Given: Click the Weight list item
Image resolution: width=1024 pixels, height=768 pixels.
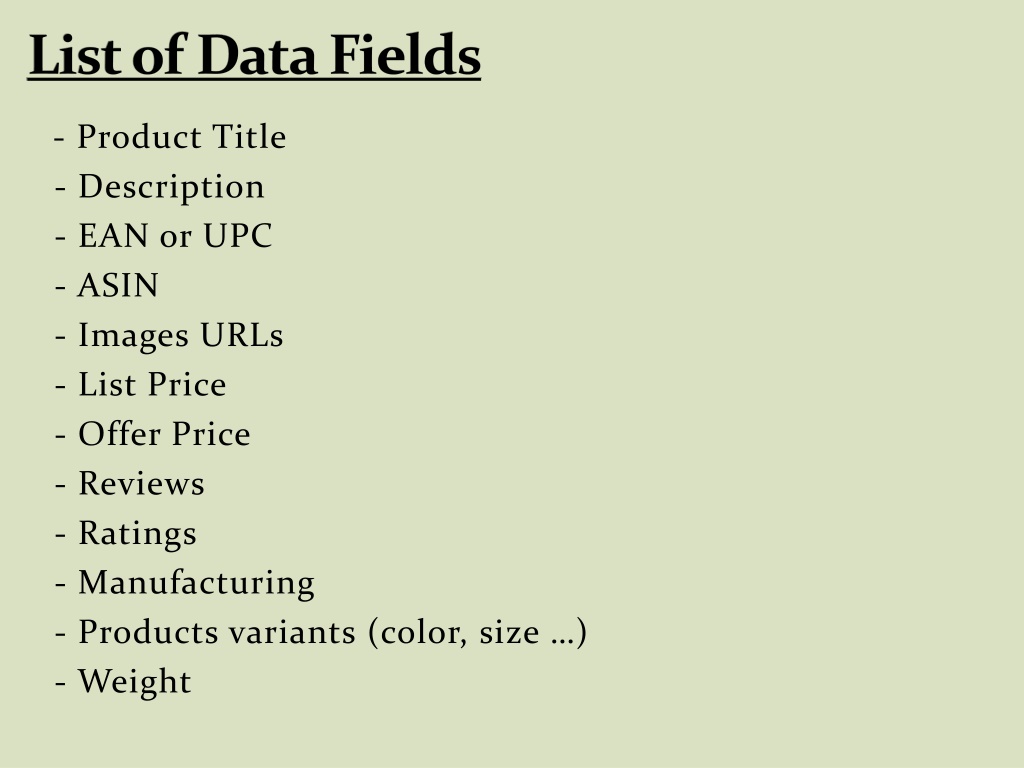Looking at the screenshot, I should coord(123,683).
